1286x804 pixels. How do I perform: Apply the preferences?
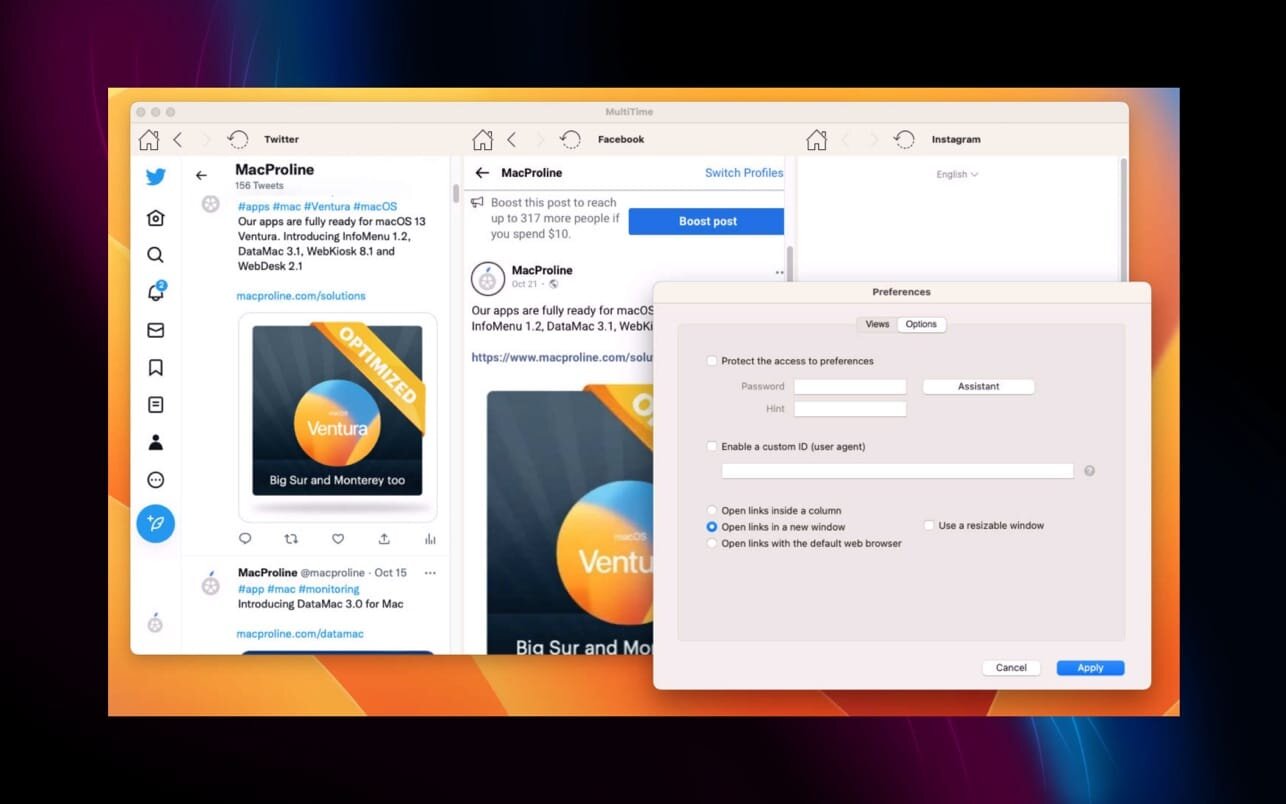click(x=1090, y=668)
